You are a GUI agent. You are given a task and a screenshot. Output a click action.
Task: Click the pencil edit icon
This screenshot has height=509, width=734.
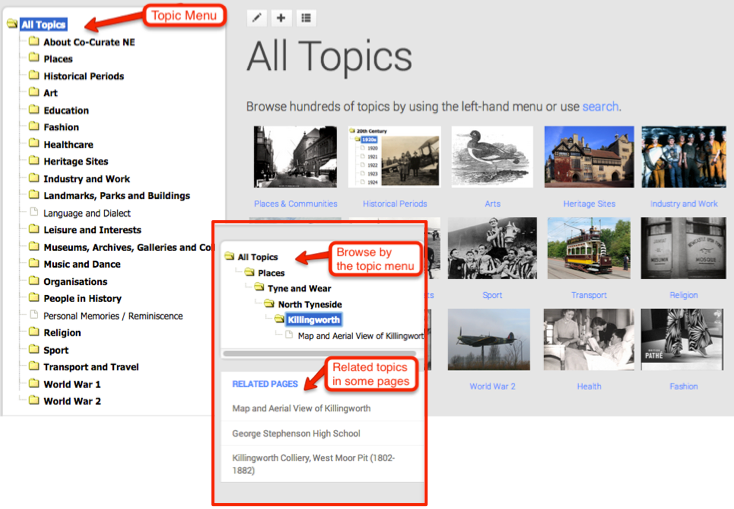[257, 18]
